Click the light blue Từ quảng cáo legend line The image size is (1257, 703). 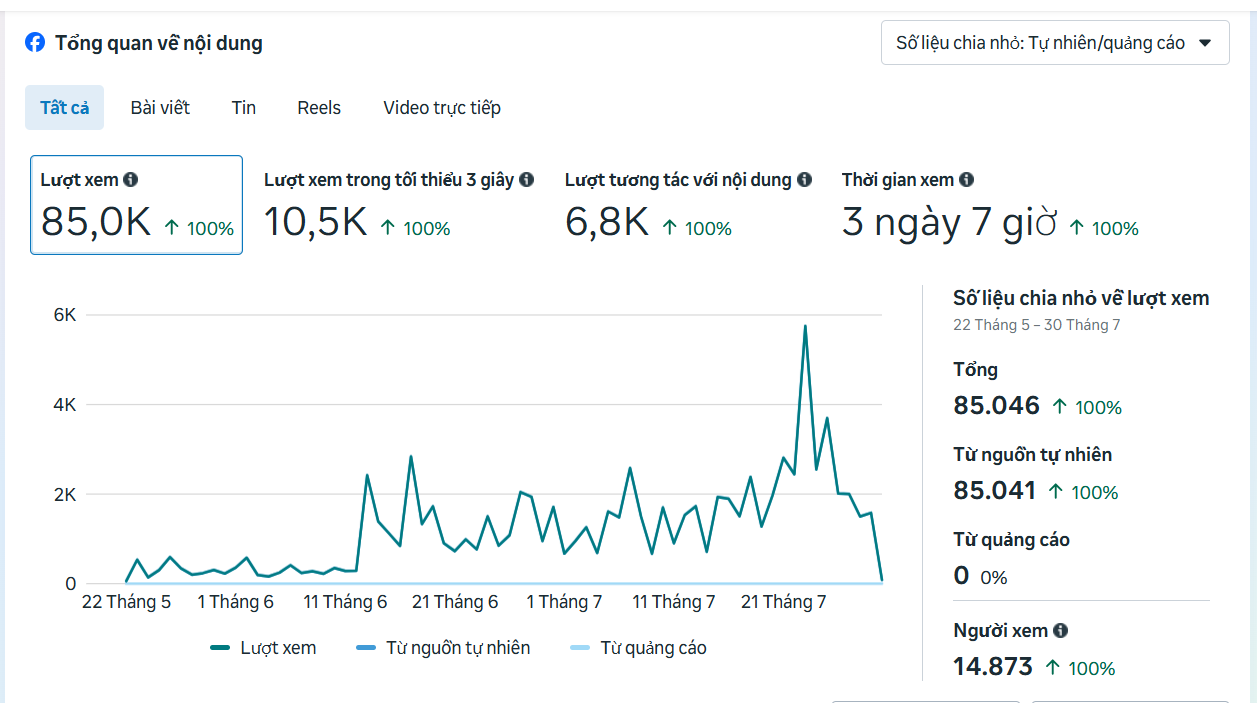coord(580,648)
